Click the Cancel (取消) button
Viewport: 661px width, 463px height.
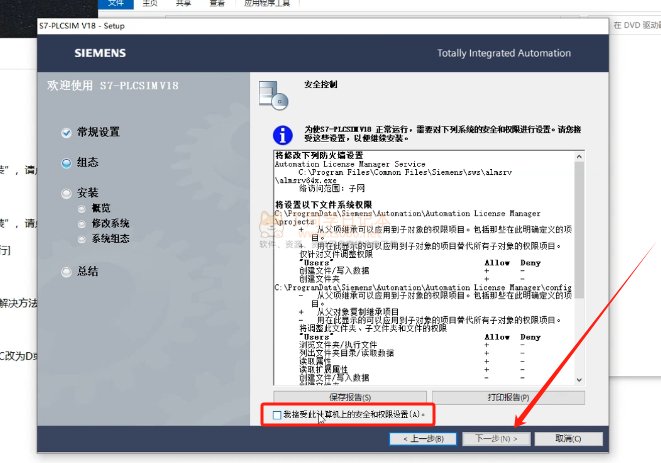click(568, 439)
